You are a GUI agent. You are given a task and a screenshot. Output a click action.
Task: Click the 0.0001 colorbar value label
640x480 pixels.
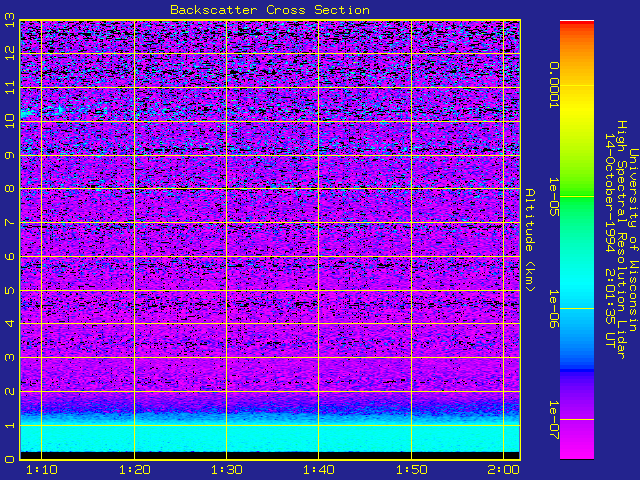point(553,85)
